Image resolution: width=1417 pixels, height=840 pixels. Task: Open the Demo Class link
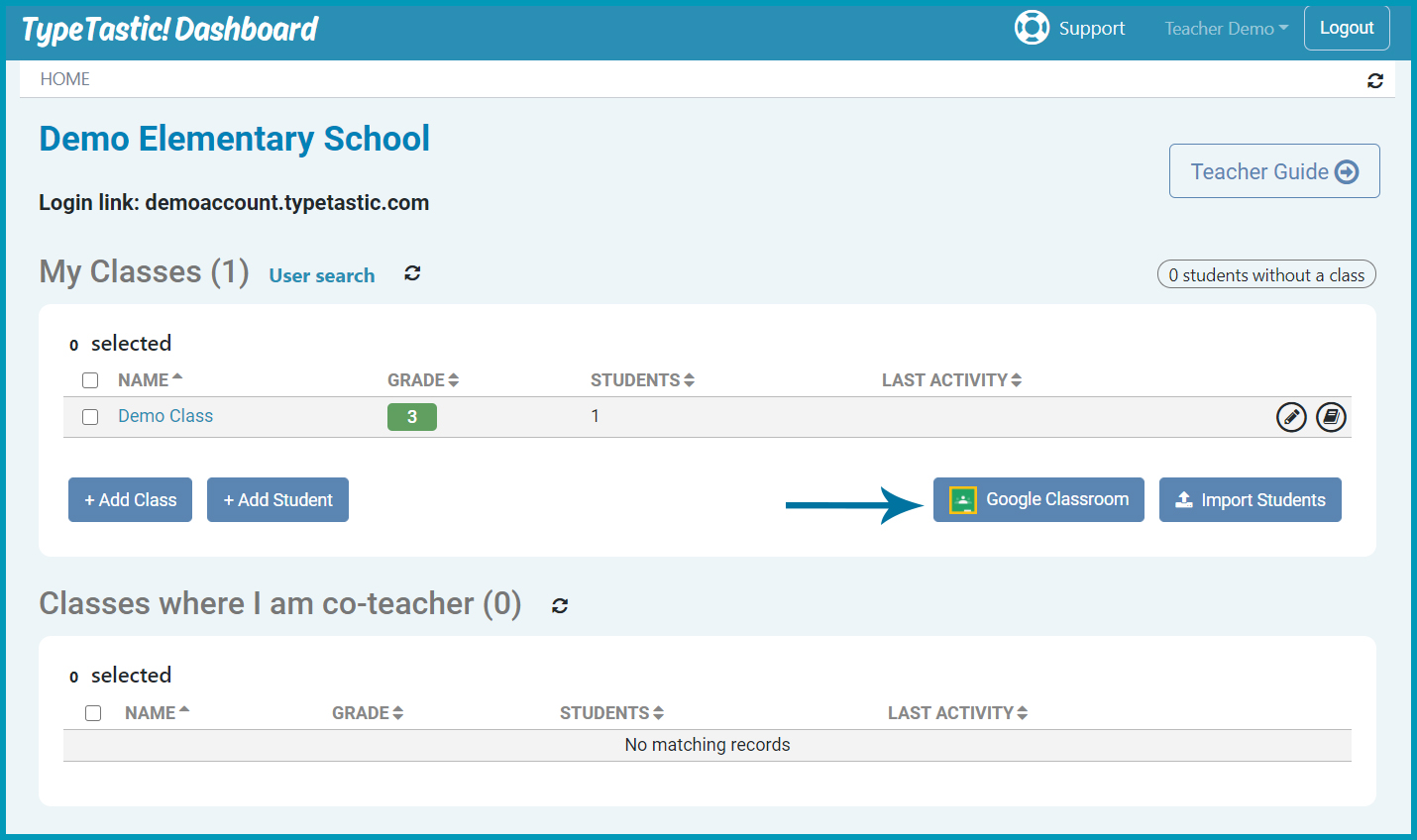165,416
